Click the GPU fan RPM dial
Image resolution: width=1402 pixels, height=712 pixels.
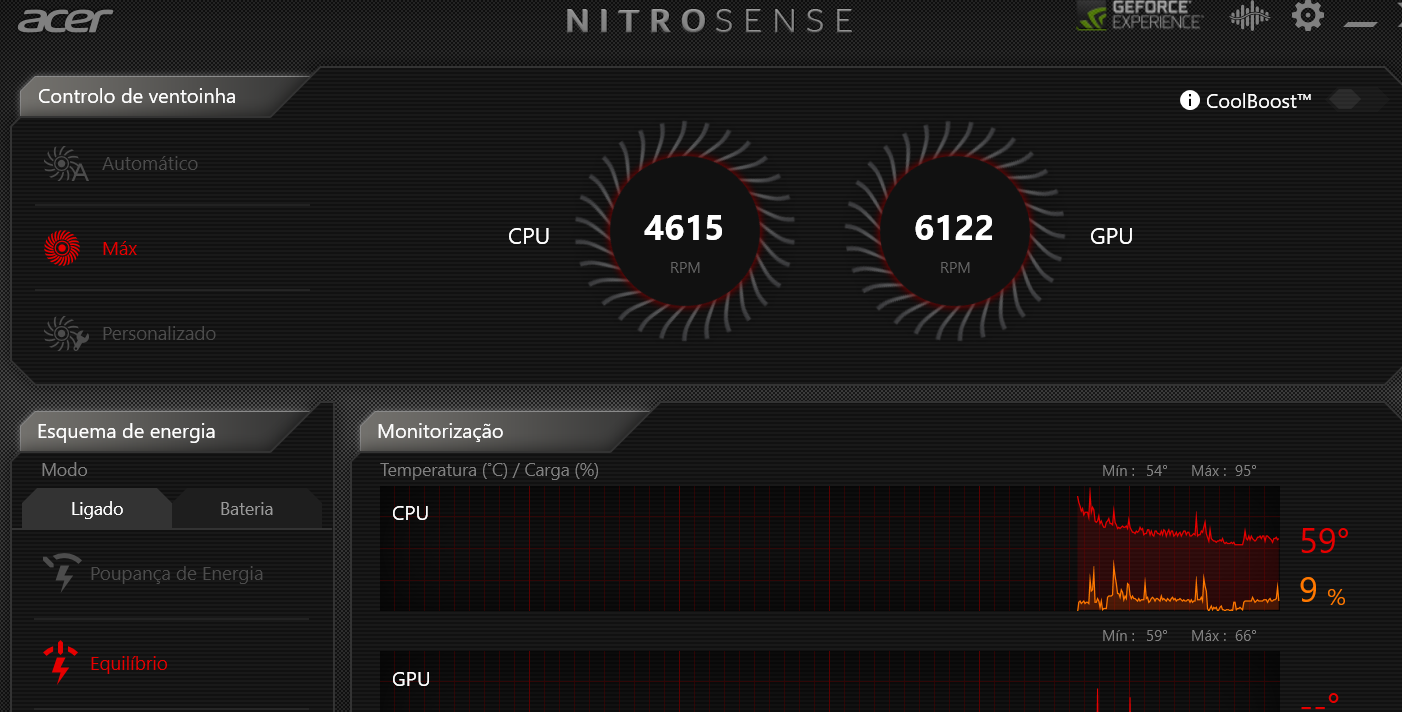coord(955,231)
